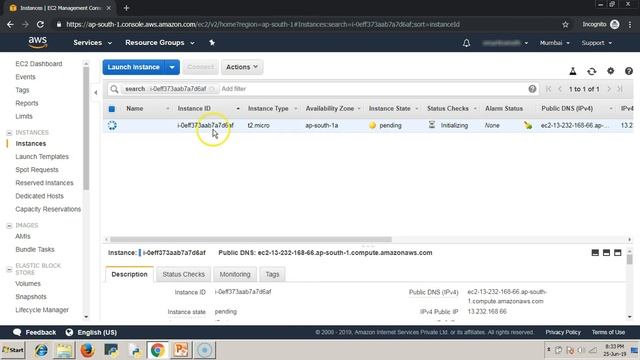The image size is (640, 360).
Task: Open Reserved Instances in sidebar
Action: (x=44, y=183)
